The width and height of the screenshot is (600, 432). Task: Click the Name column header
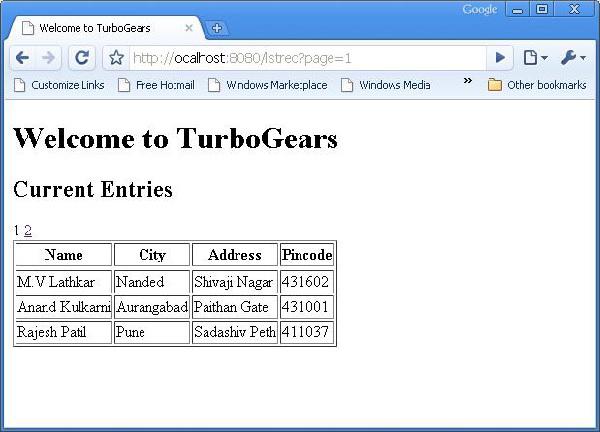pyautogui.click(x=64, y=254)
